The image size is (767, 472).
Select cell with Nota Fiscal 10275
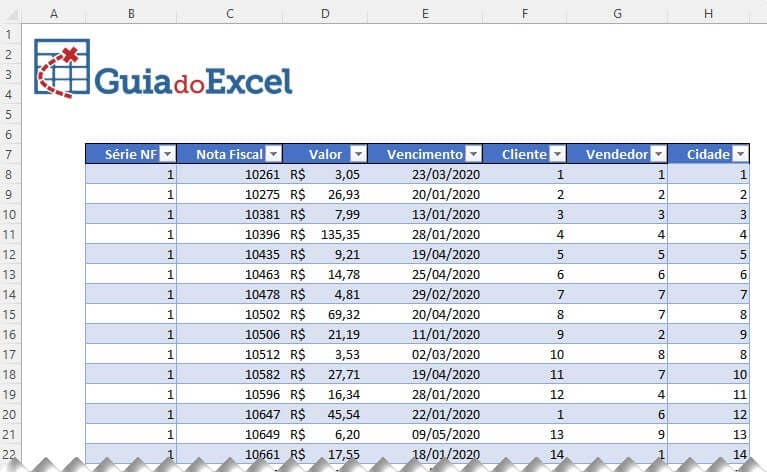229,195
